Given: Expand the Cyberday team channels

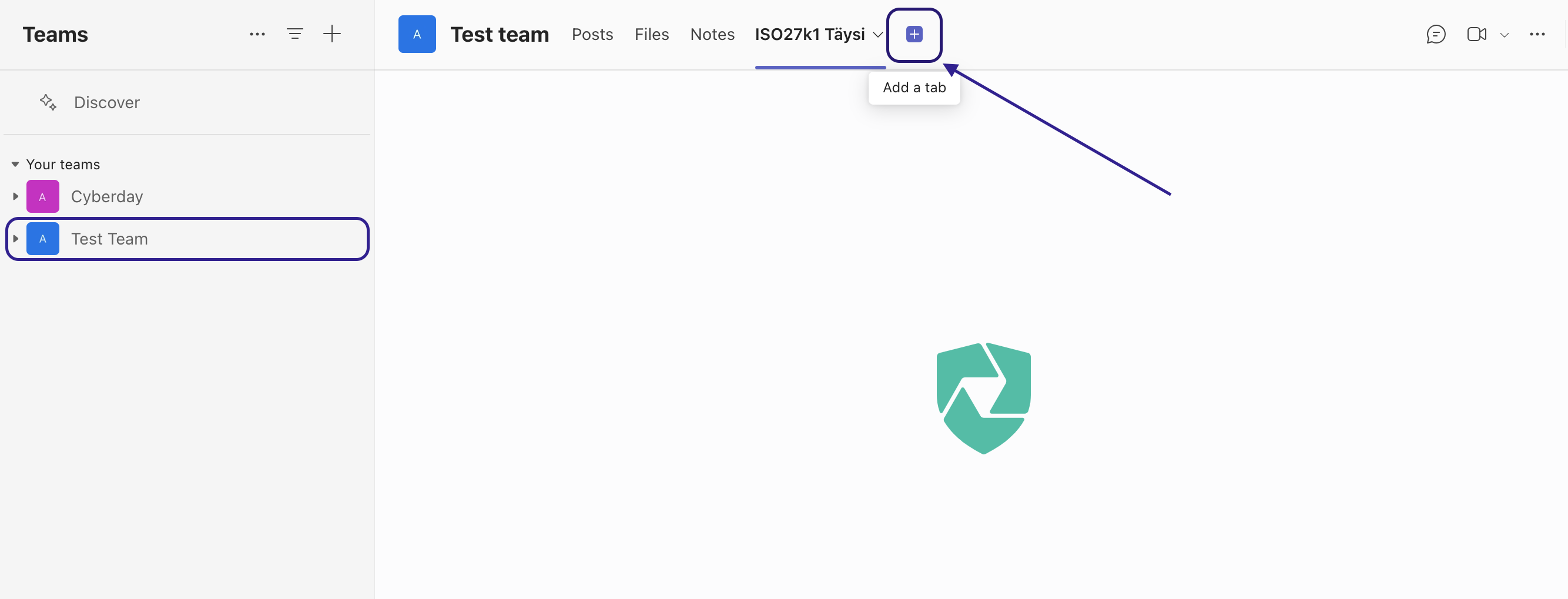Looking at the screenshot, I should point(15,196).
